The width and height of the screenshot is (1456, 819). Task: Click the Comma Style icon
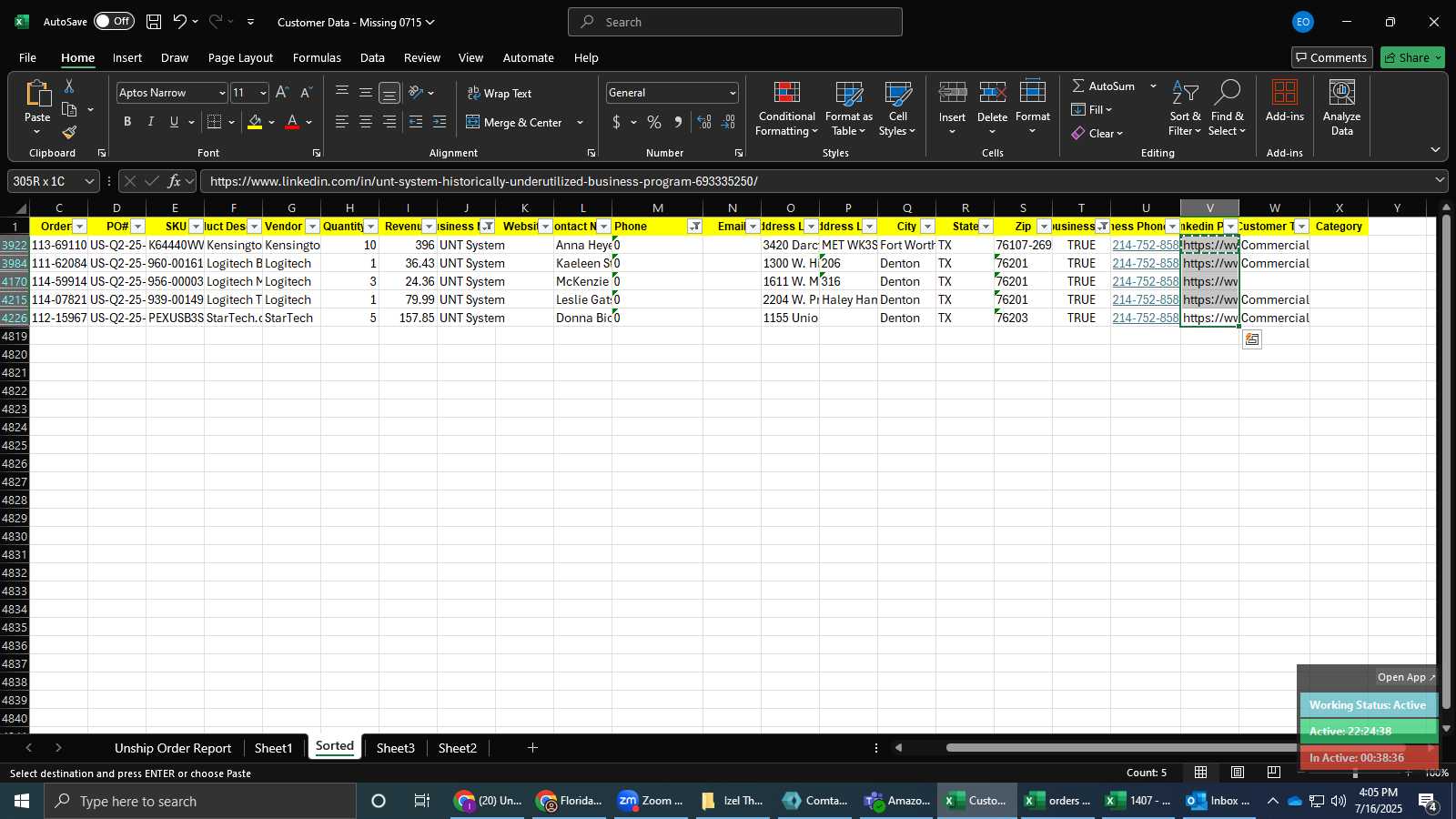click(678, 122)
